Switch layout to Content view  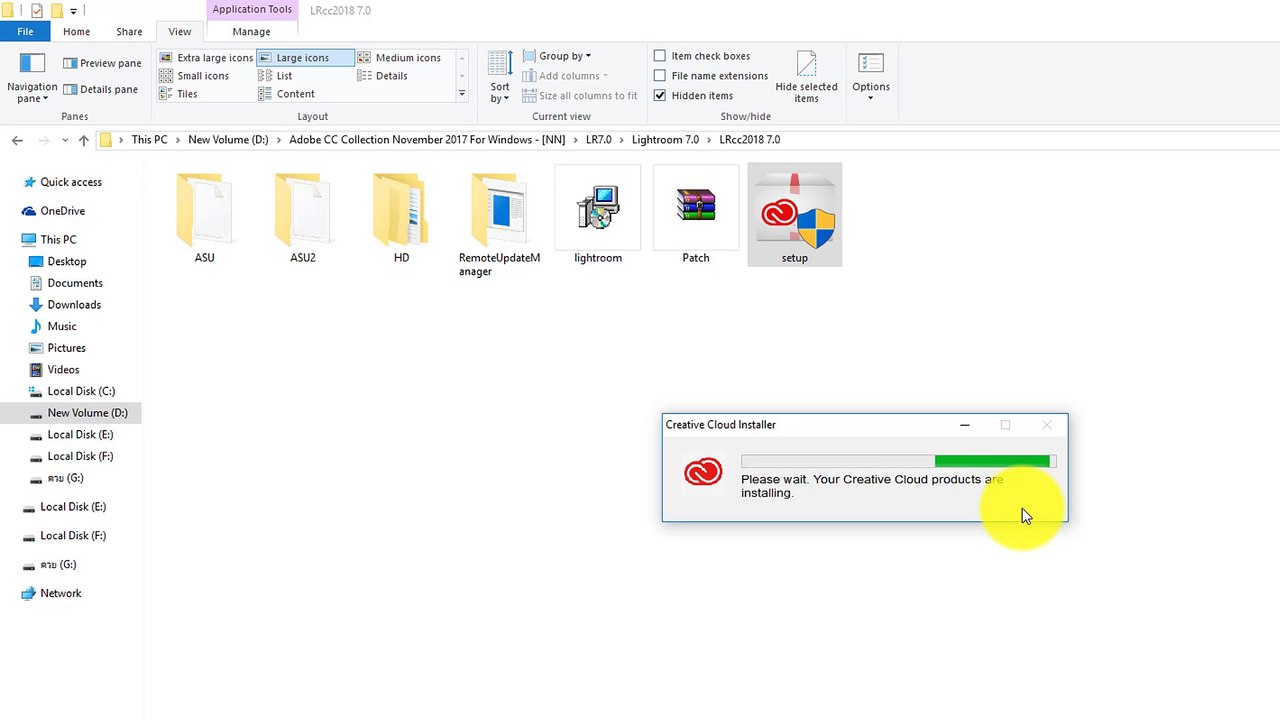click(287, 94)
